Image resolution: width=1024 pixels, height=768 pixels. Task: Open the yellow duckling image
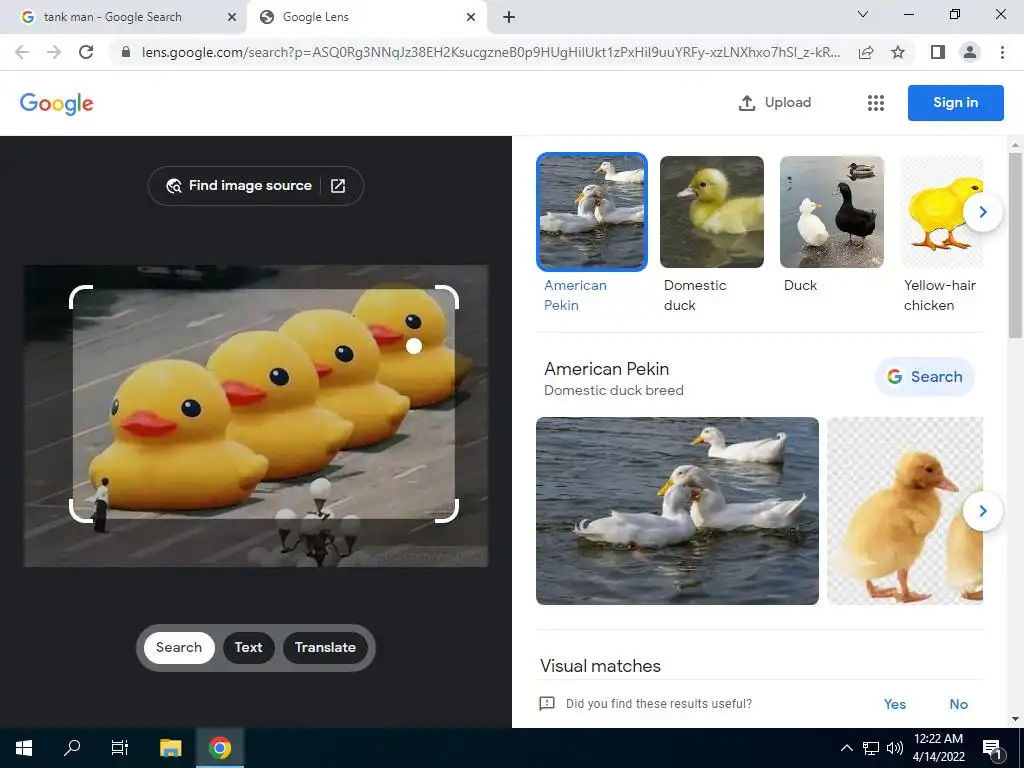pos(905,511)
